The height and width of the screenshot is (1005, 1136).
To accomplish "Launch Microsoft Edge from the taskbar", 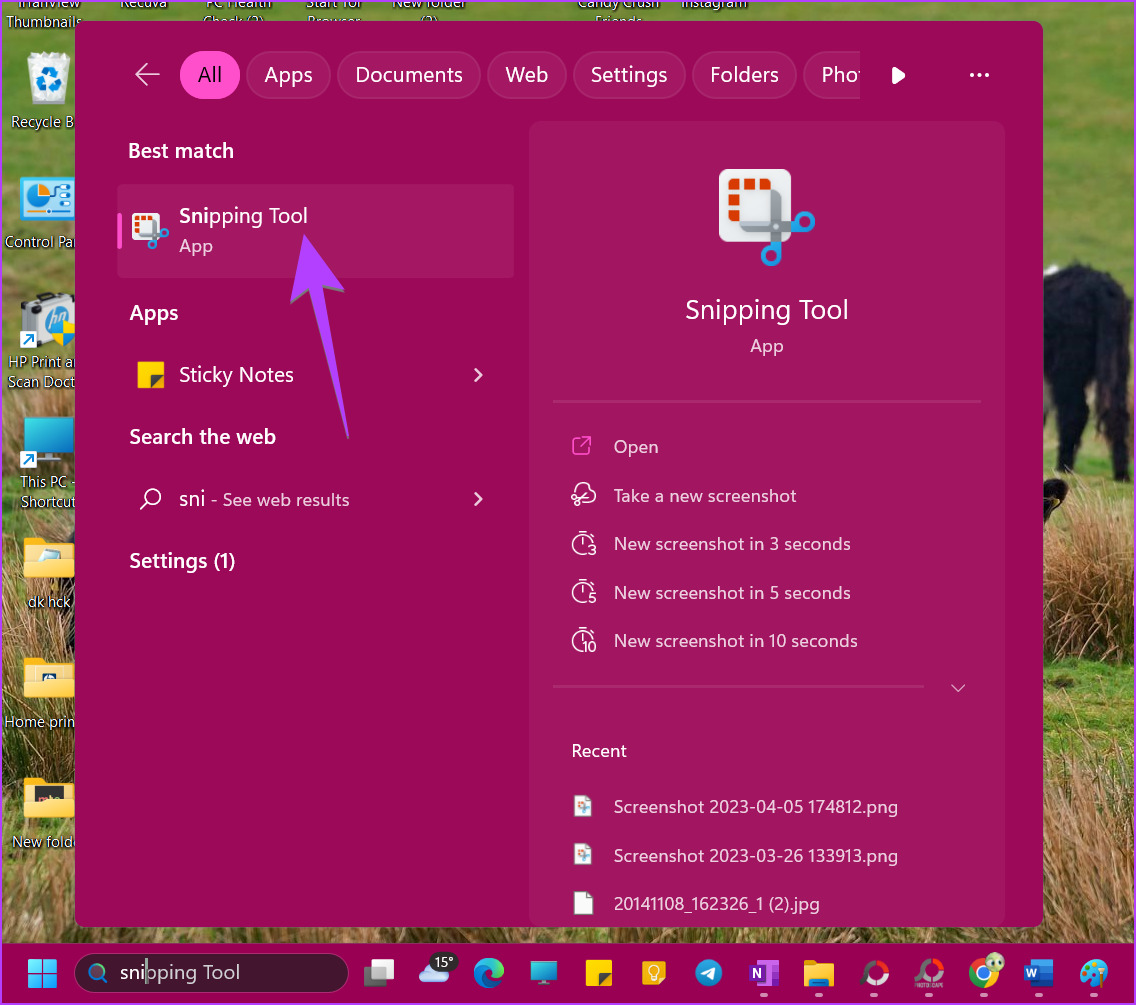I will (x=489, y=972).
